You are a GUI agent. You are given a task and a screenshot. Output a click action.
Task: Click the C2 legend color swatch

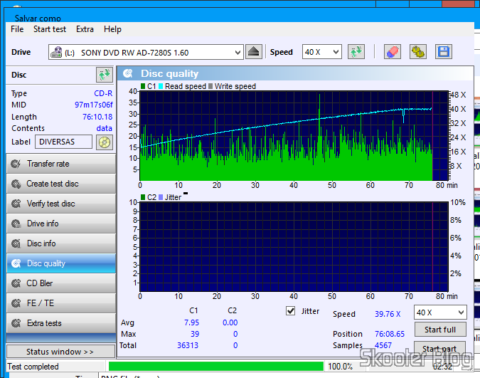tap(143, 197)
